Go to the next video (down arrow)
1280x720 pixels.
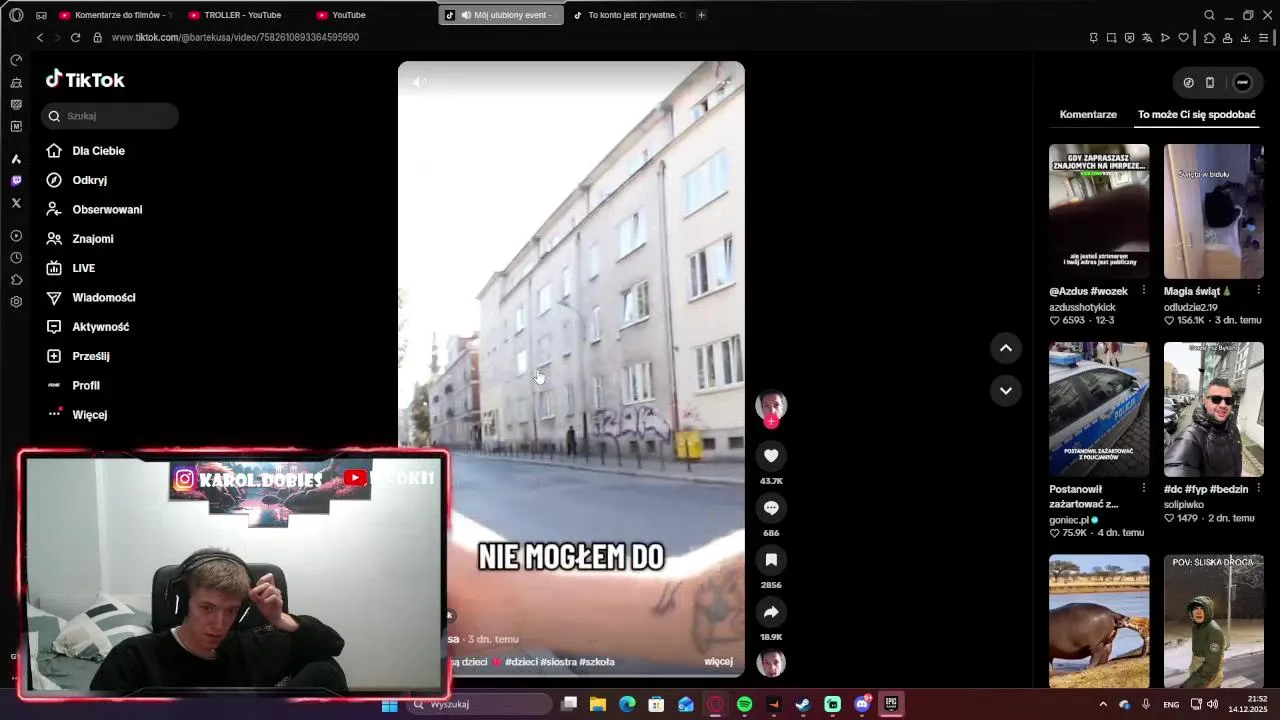1006,390
